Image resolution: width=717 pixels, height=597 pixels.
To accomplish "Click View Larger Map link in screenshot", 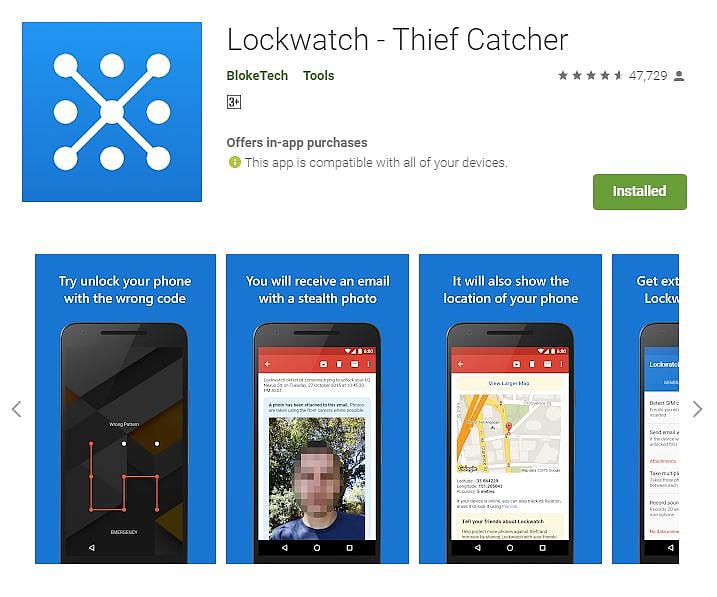I will [x=509, y=383].
